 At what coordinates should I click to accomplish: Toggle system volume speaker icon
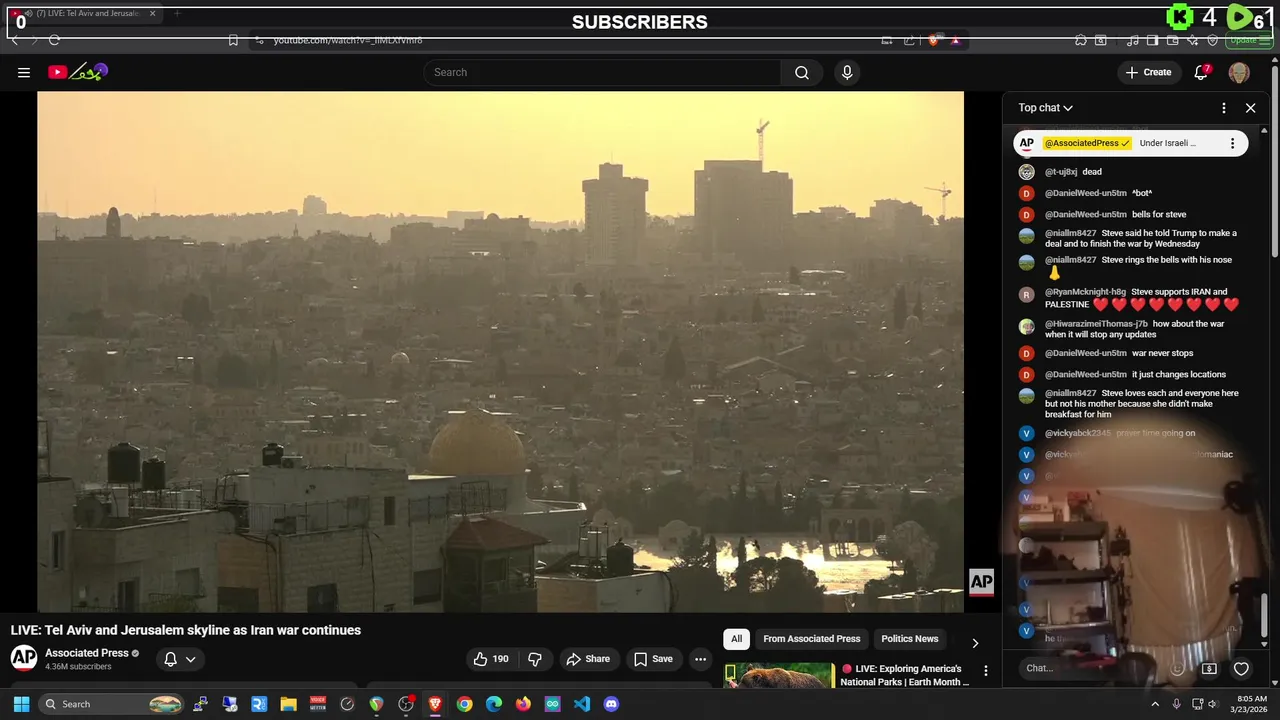point(1214,704)
